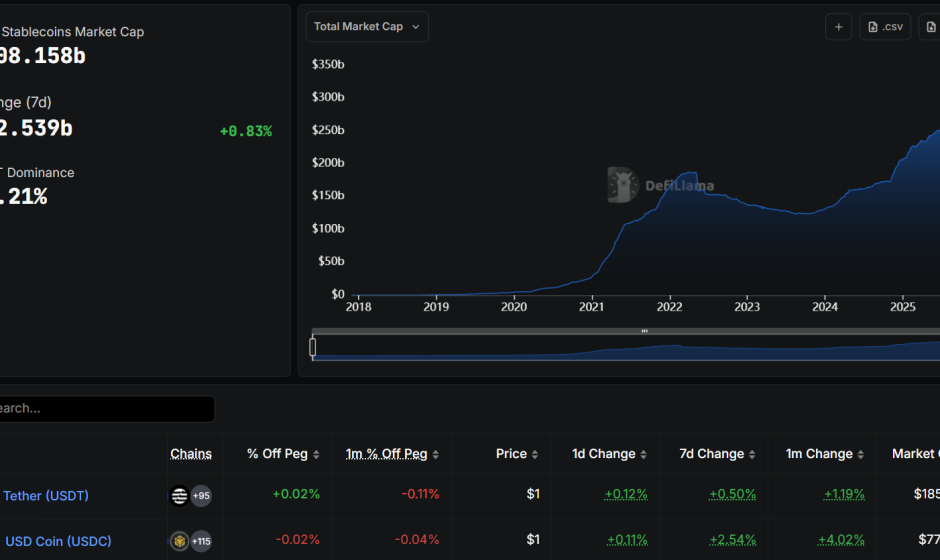Click the stablecoin search field
This screenshot has height=560, width=940.
click(x=105, y=409)
